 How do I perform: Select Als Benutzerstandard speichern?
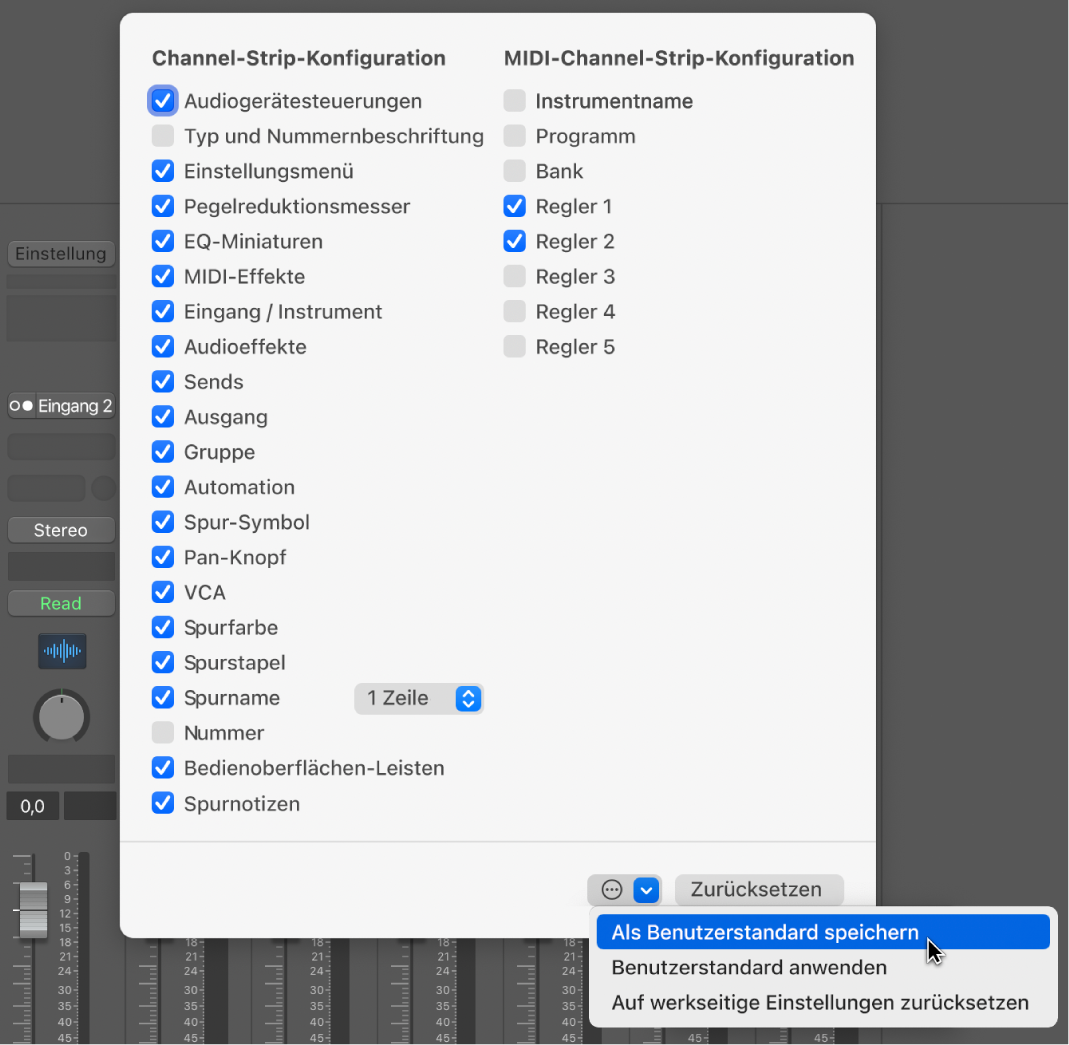pyautogui.click(x=765, y=933)
